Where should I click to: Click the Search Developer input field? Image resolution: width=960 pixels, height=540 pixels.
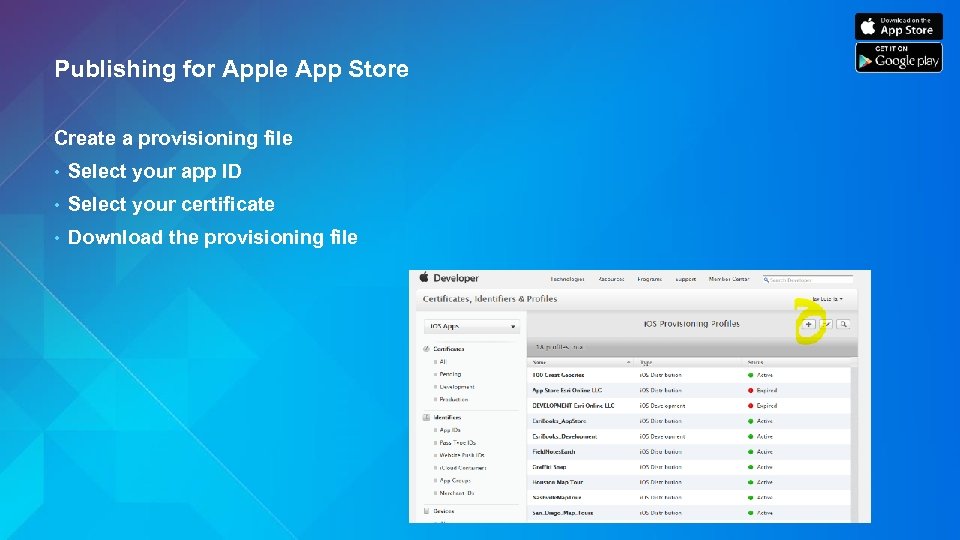pos(808,280)
